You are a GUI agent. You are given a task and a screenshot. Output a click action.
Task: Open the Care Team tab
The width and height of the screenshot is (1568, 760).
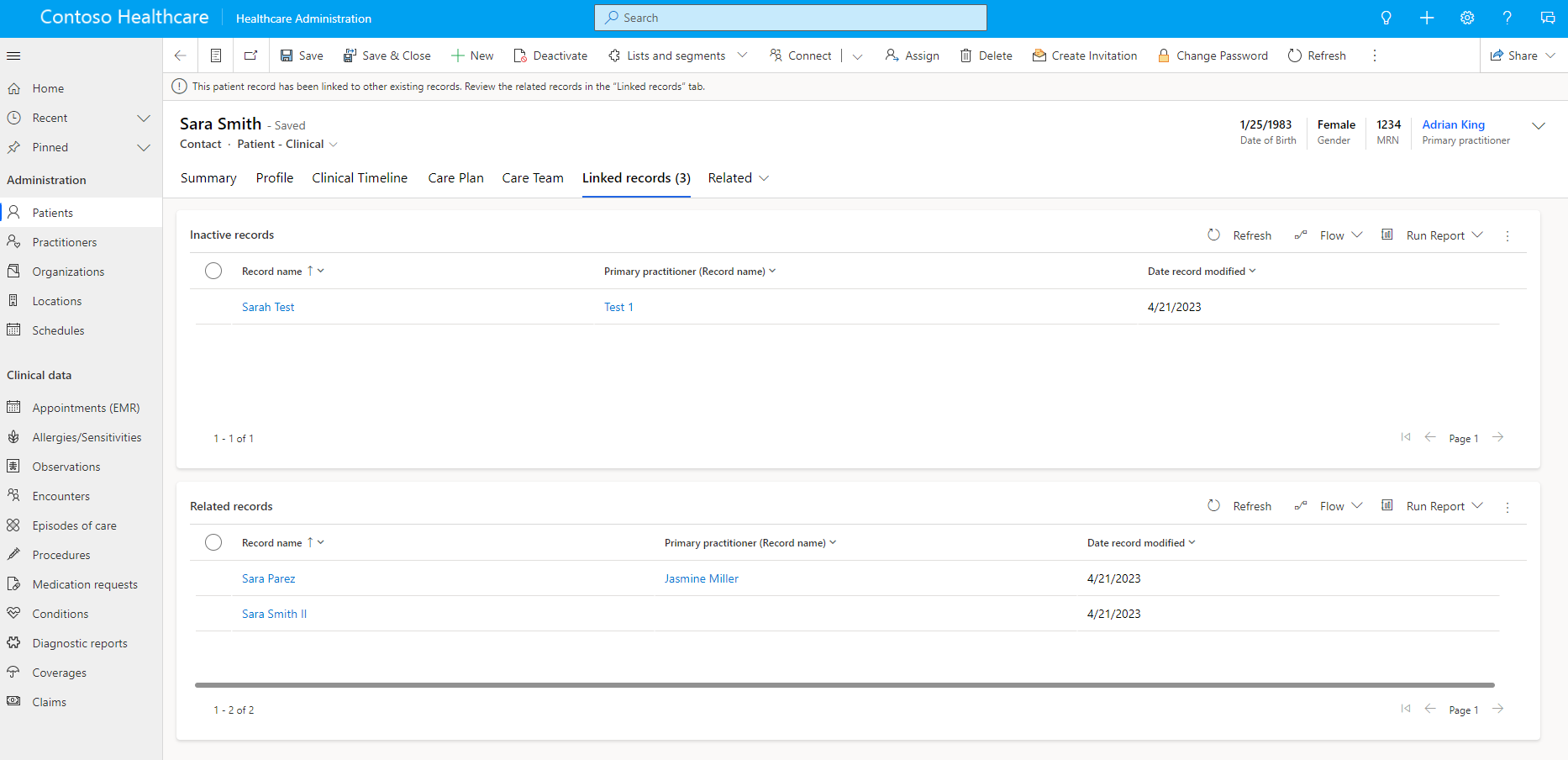tap(533, 178)
